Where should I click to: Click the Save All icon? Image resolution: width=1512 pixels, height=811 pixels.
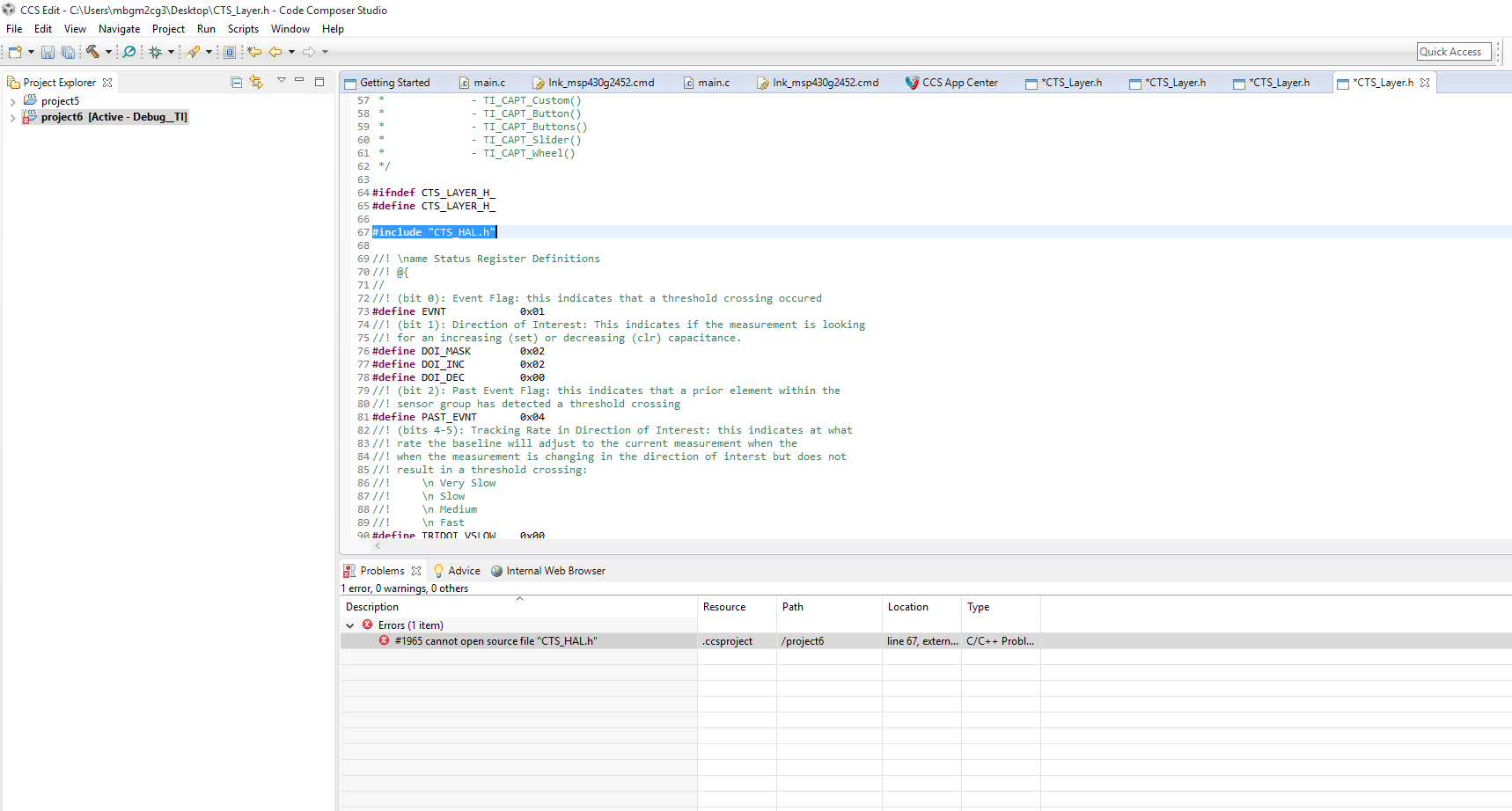[x=68, y=53]
